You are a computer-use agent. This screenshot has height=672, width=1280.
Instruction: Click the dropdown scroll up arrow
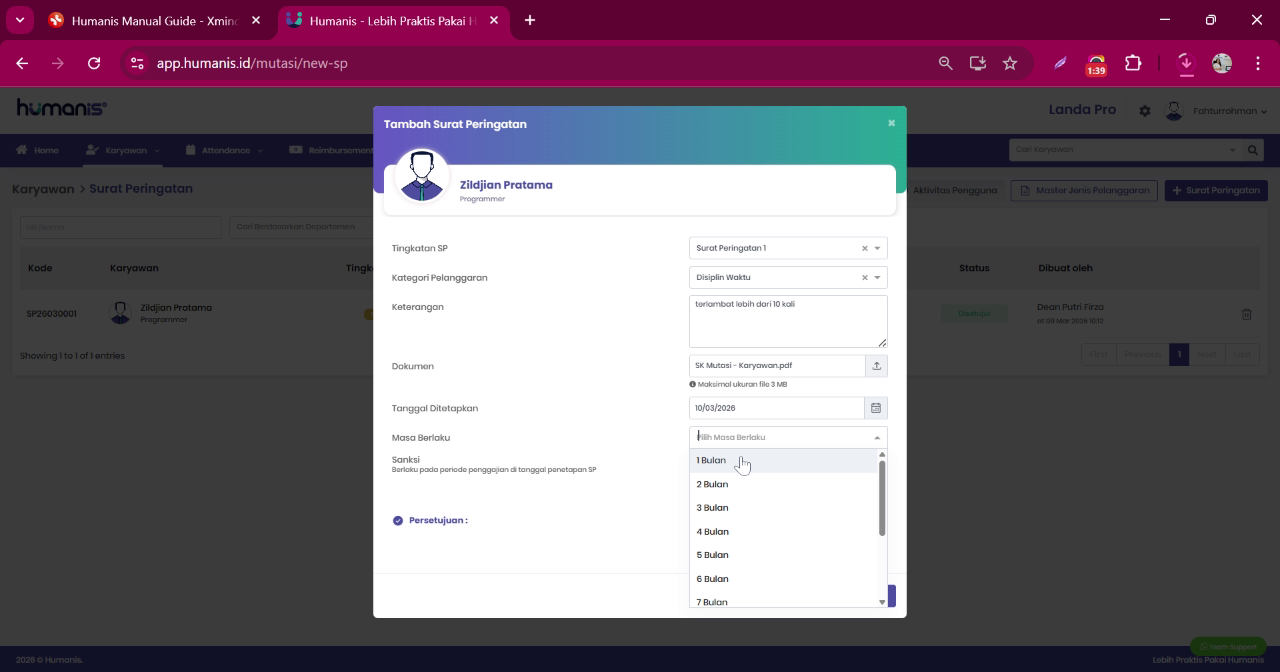882,455
